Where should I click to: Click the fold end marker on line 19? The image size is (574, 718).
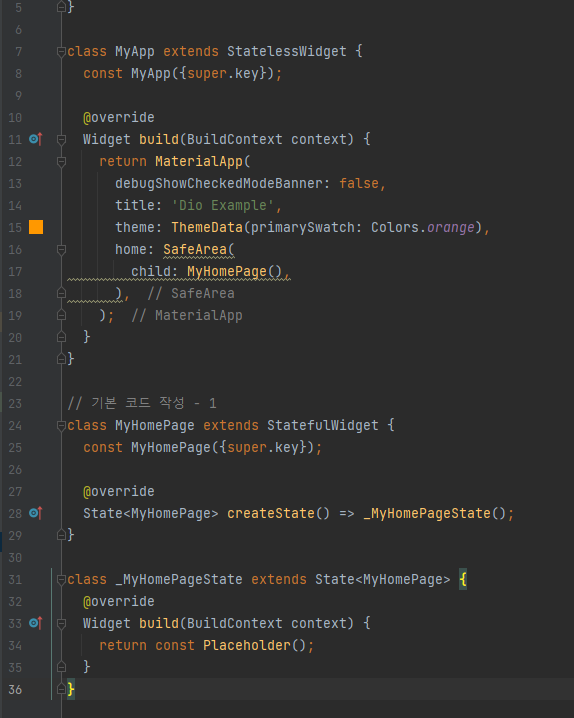click(x=61, y=315)
